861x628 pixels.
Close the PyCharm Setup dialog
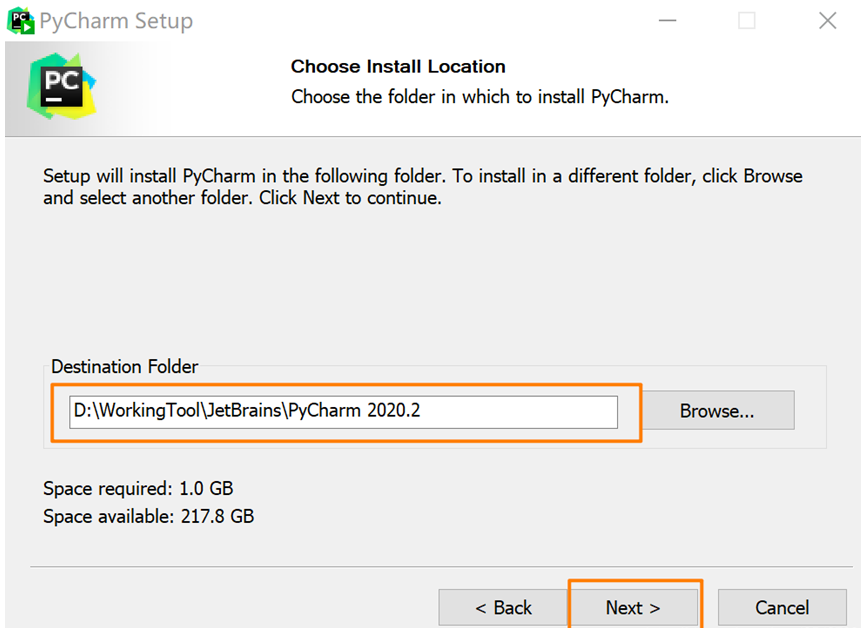pos(827,20)
